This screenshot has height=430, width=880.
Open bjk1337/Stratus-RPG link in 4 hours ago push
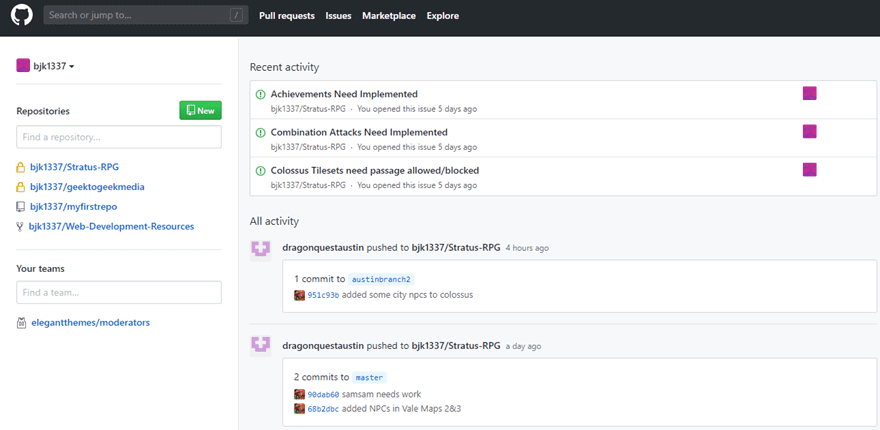(456, 248)
